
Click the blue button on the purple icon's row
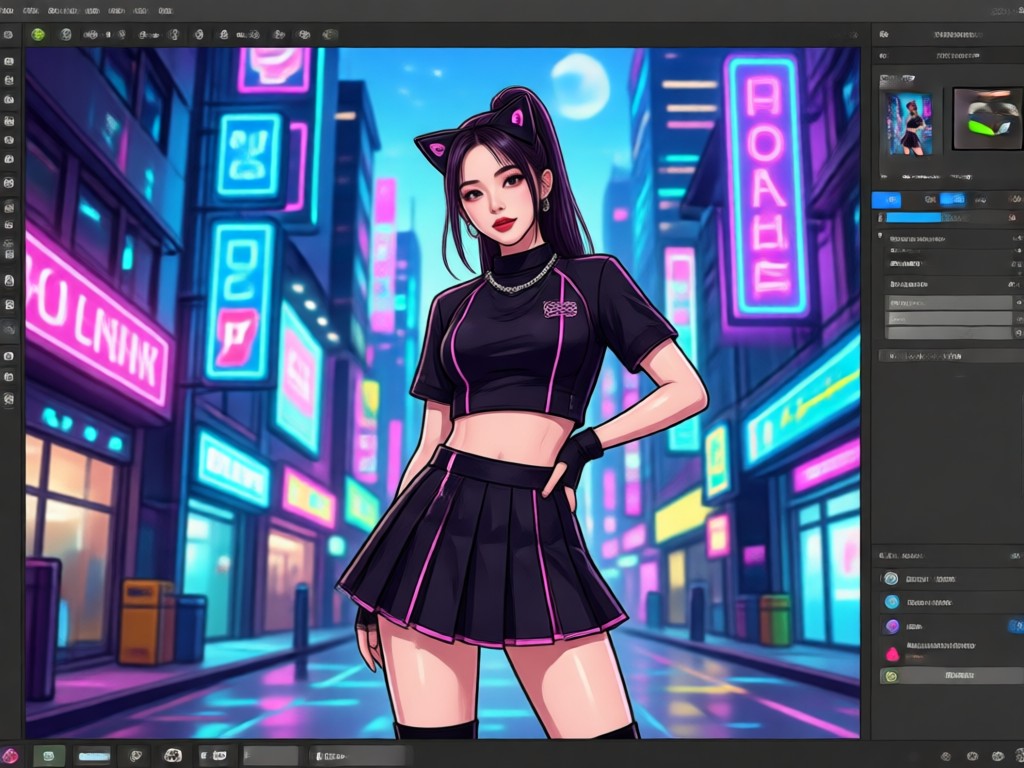(x=1016, y=626)
